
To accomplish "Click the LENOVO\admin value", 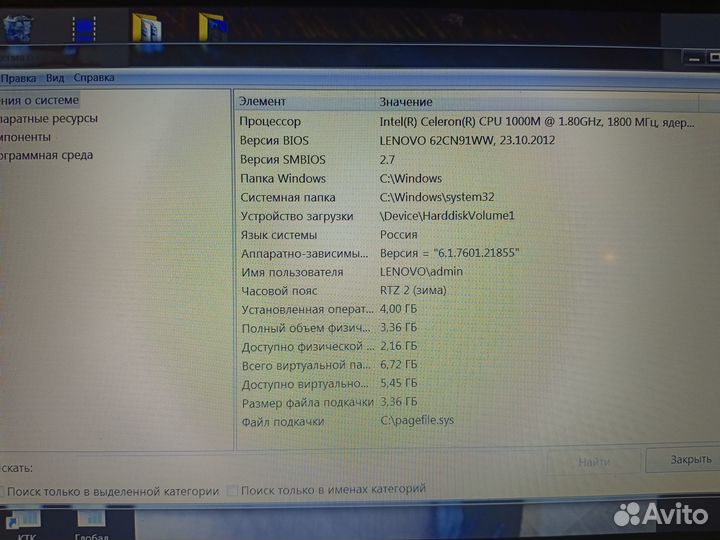I will [421, 271].
